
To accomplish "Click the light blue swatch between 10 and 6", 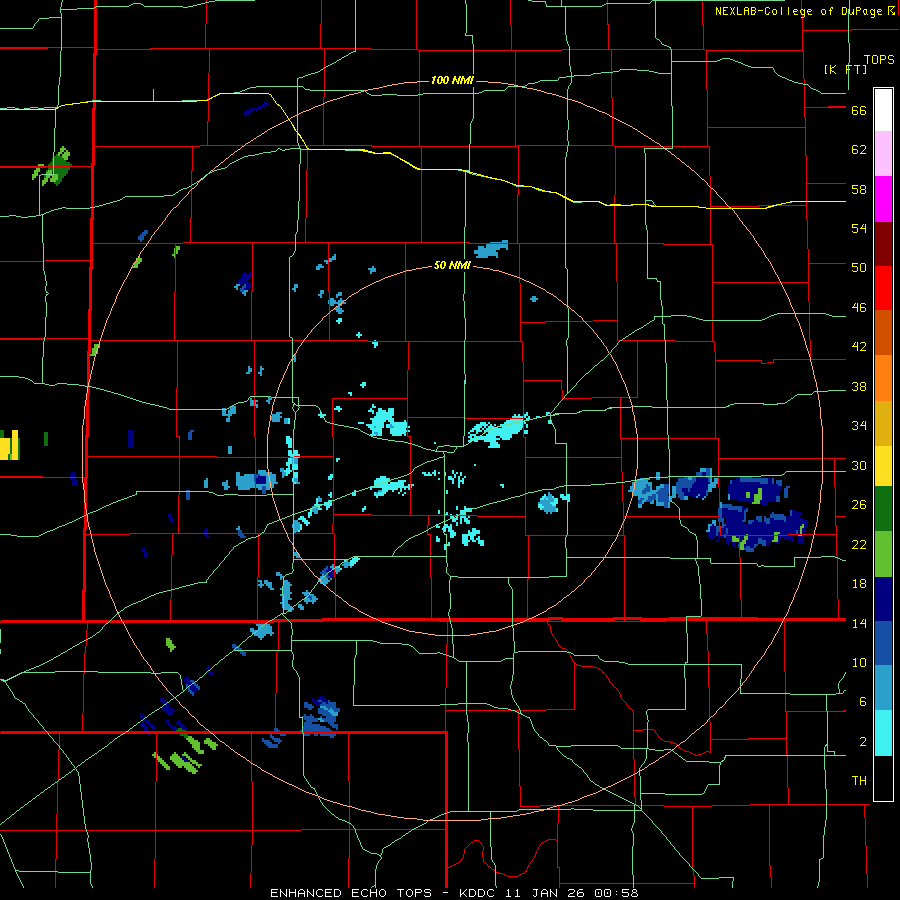I will [x=883, y=687].
